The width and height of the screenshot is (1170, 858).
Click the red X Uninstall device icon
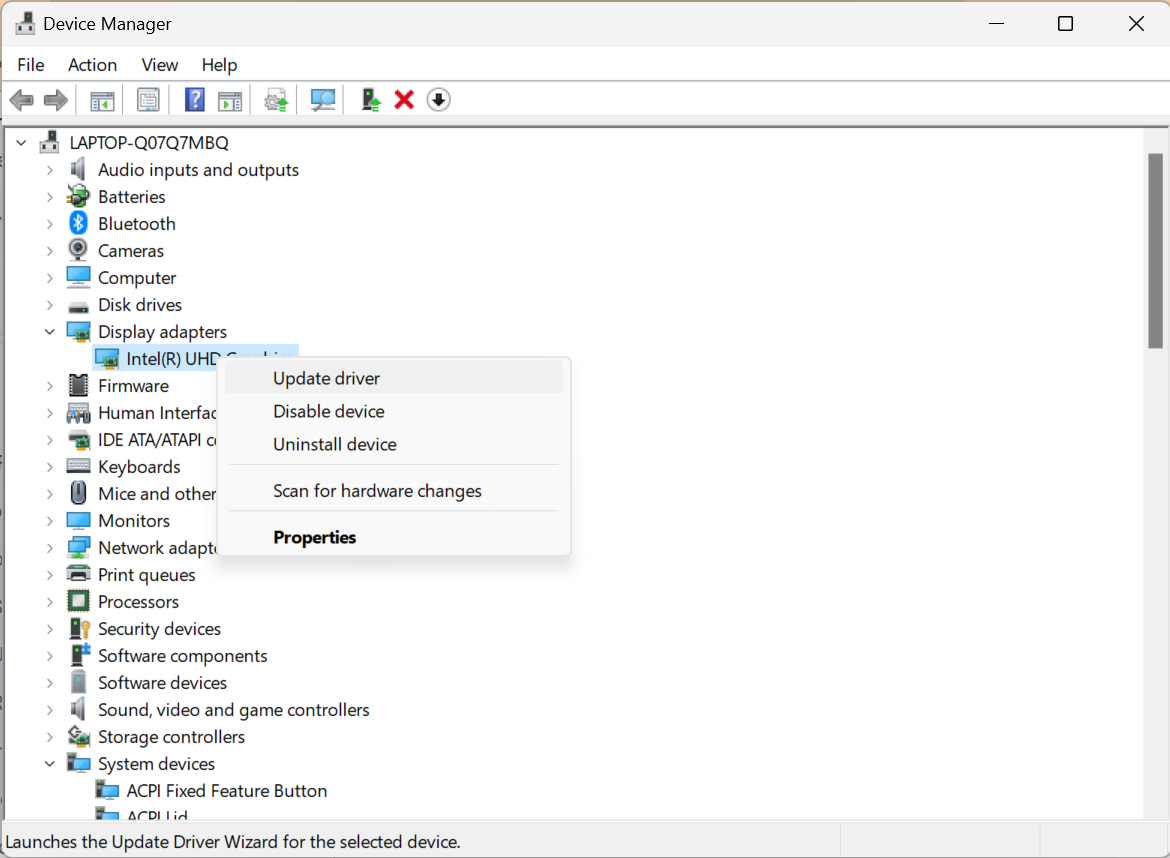click(x=404, y=100)
